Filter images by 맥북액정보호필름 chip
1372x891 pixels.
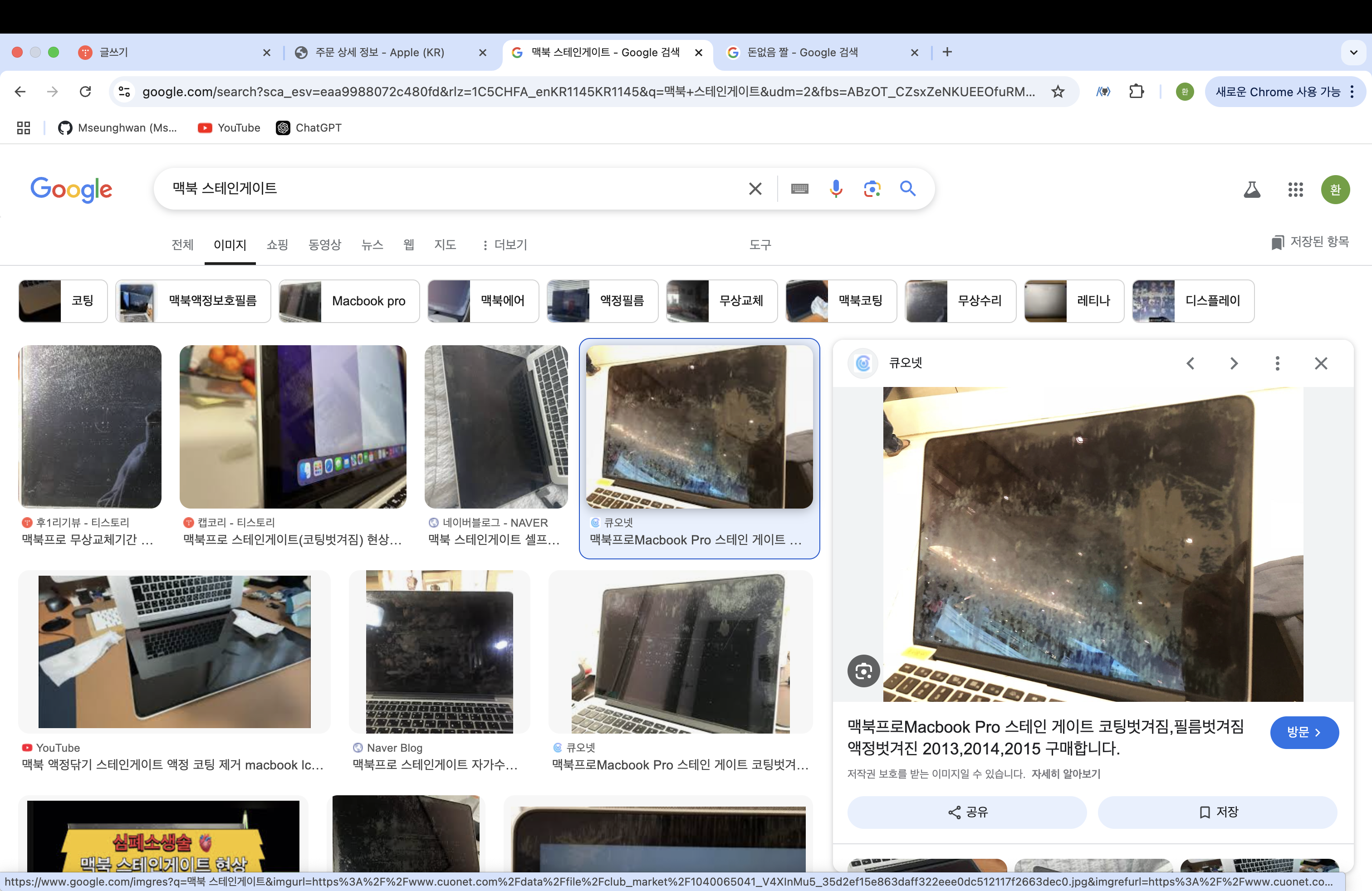pos(193,301)
